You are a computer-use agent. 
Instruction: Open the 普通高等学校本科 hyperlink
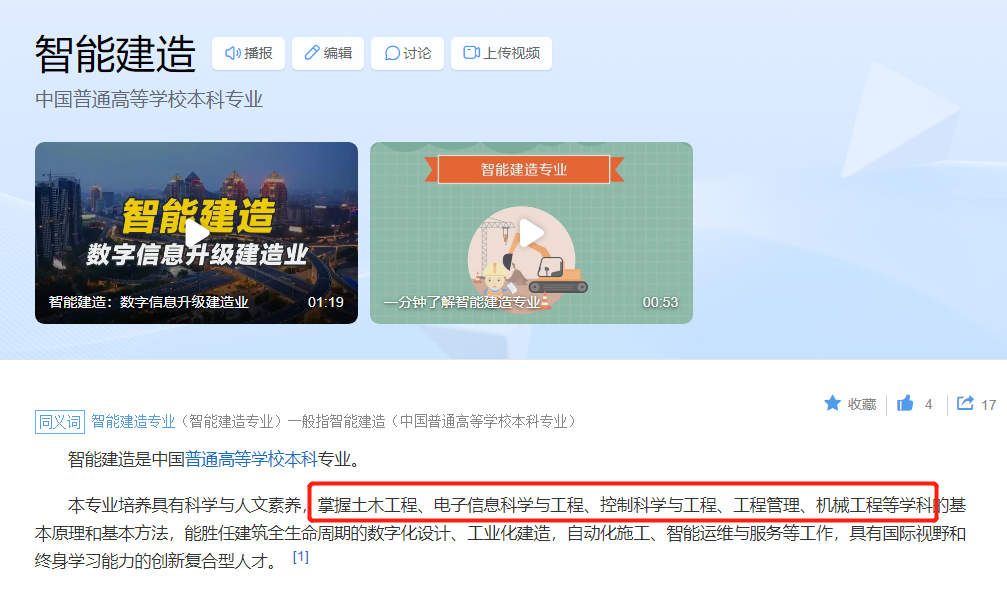pyautogui.click(x=251, y=459)
